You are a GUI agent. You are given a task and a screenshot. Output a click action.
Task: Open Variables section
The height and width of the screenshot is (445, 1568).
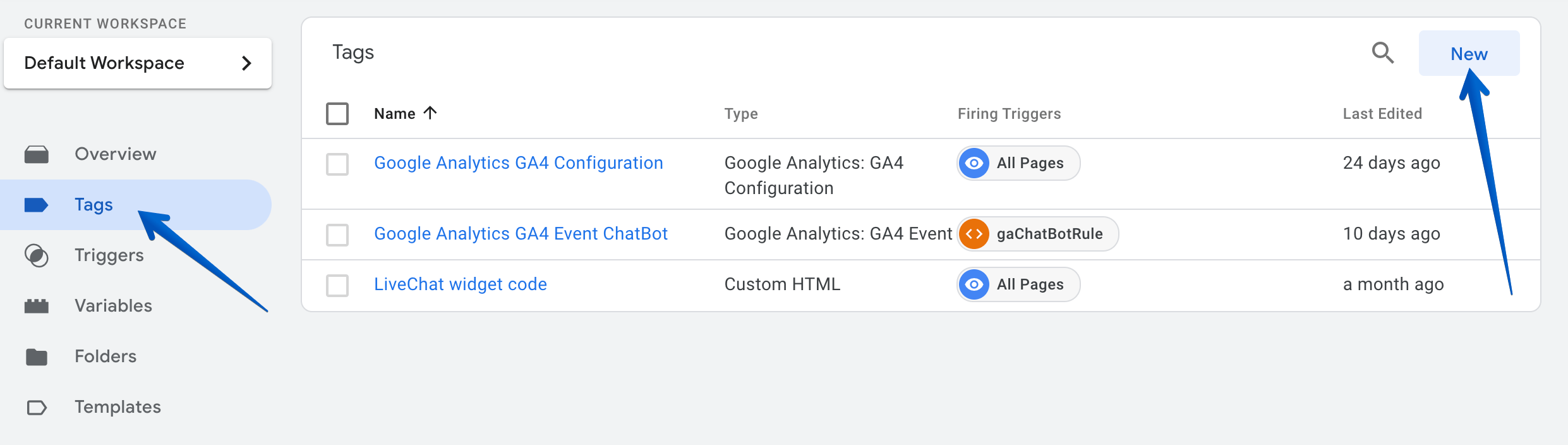[x=136, y=306]
